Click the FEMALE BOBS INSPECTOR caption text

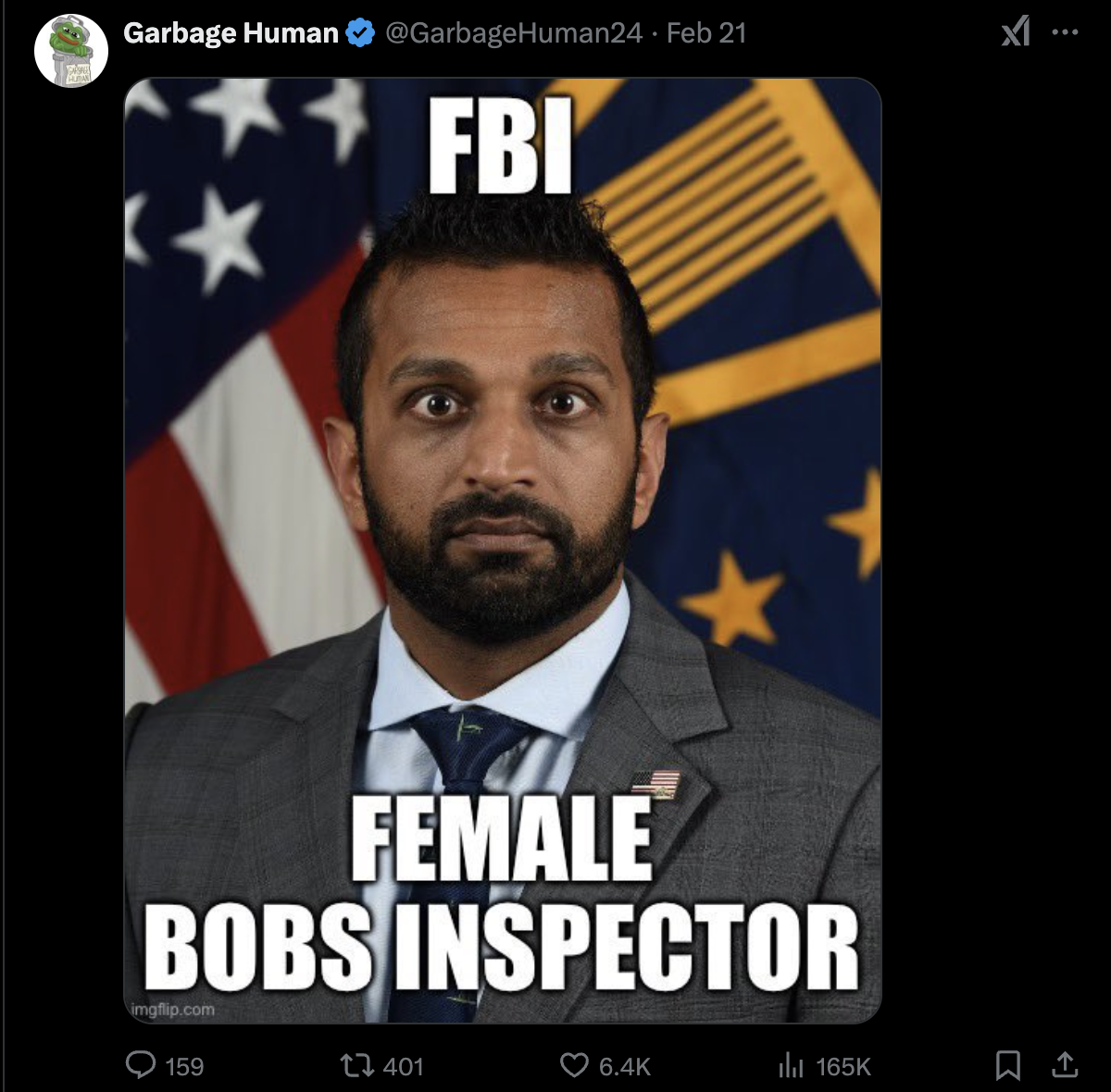point(501,893)
